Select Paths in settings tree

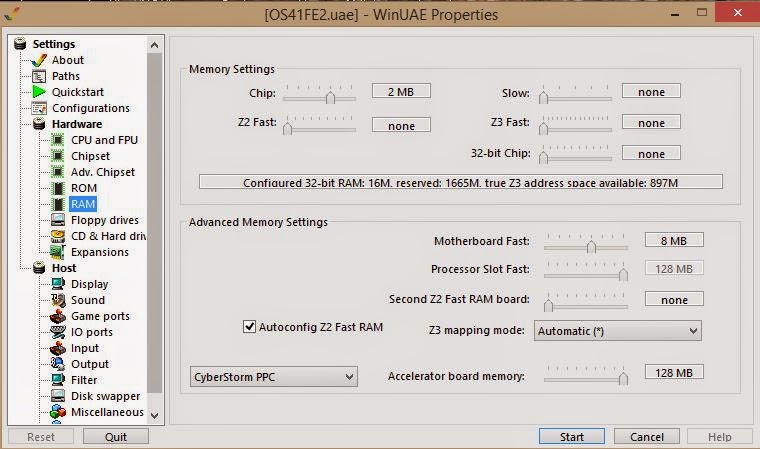click(x=66, y=76)
